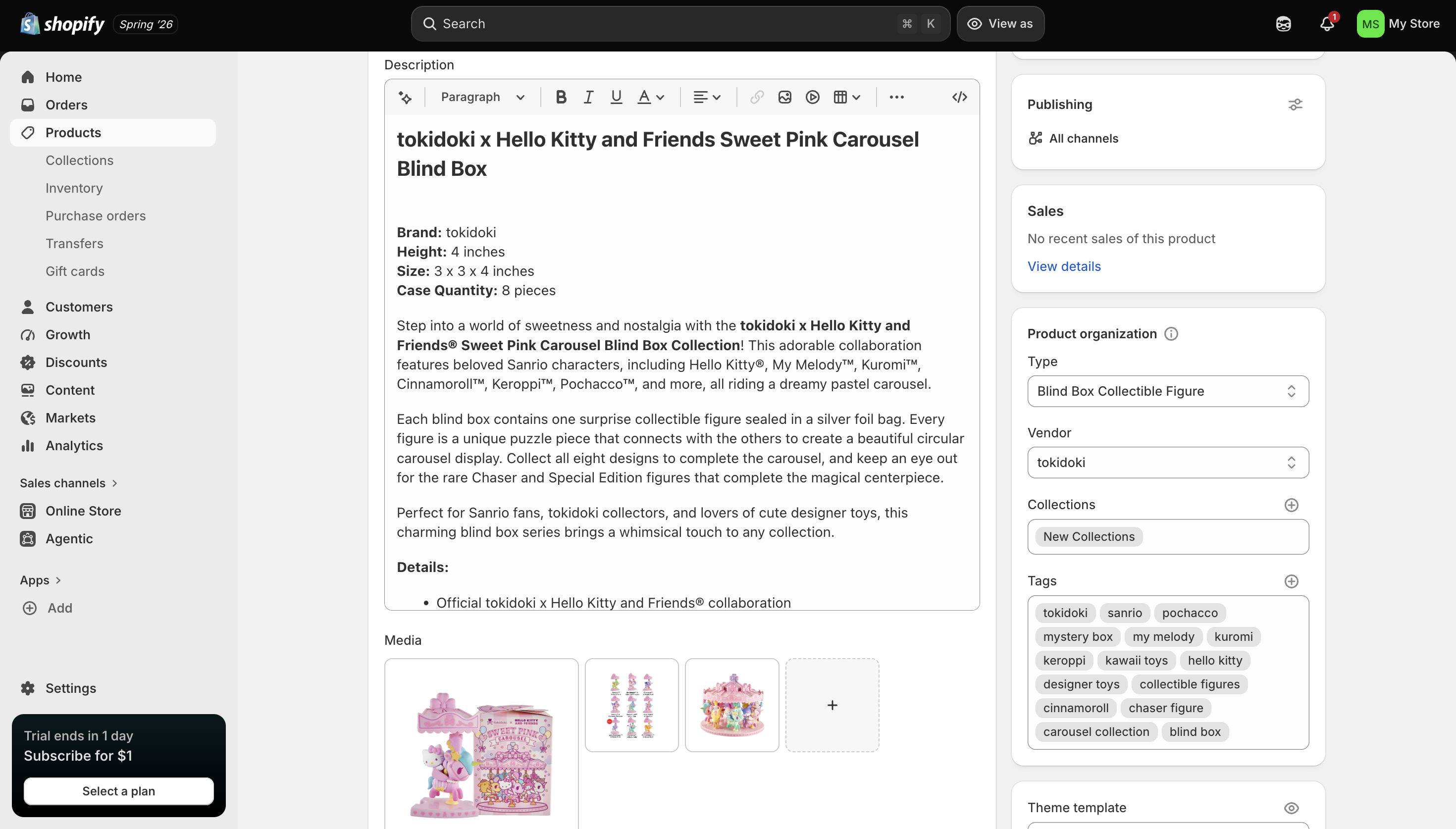1456x829 pixels.
Task: Open Inventory under Products
Action: pyautogui.click(x=74, y=188)
